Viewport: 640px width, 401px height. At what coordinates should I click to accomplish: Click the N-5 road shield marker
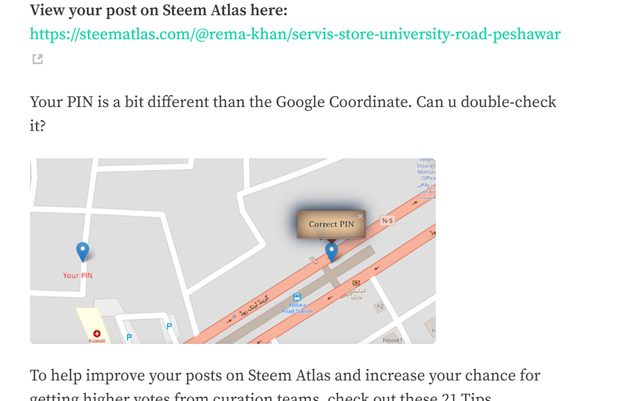(x=387, y=220)
